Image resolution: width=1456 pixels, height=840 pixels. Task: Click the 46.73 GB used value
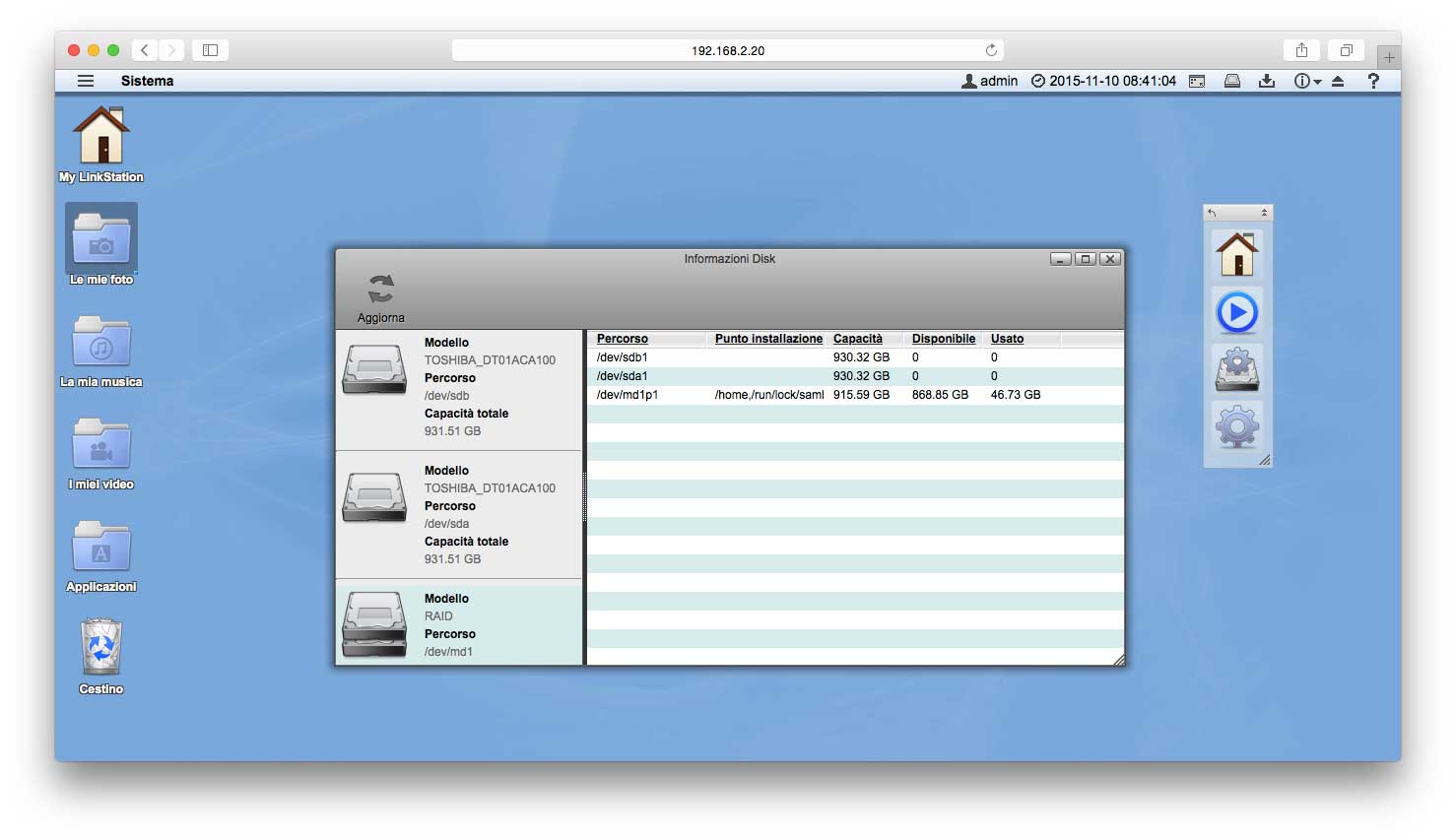(x=1016, y=395)
